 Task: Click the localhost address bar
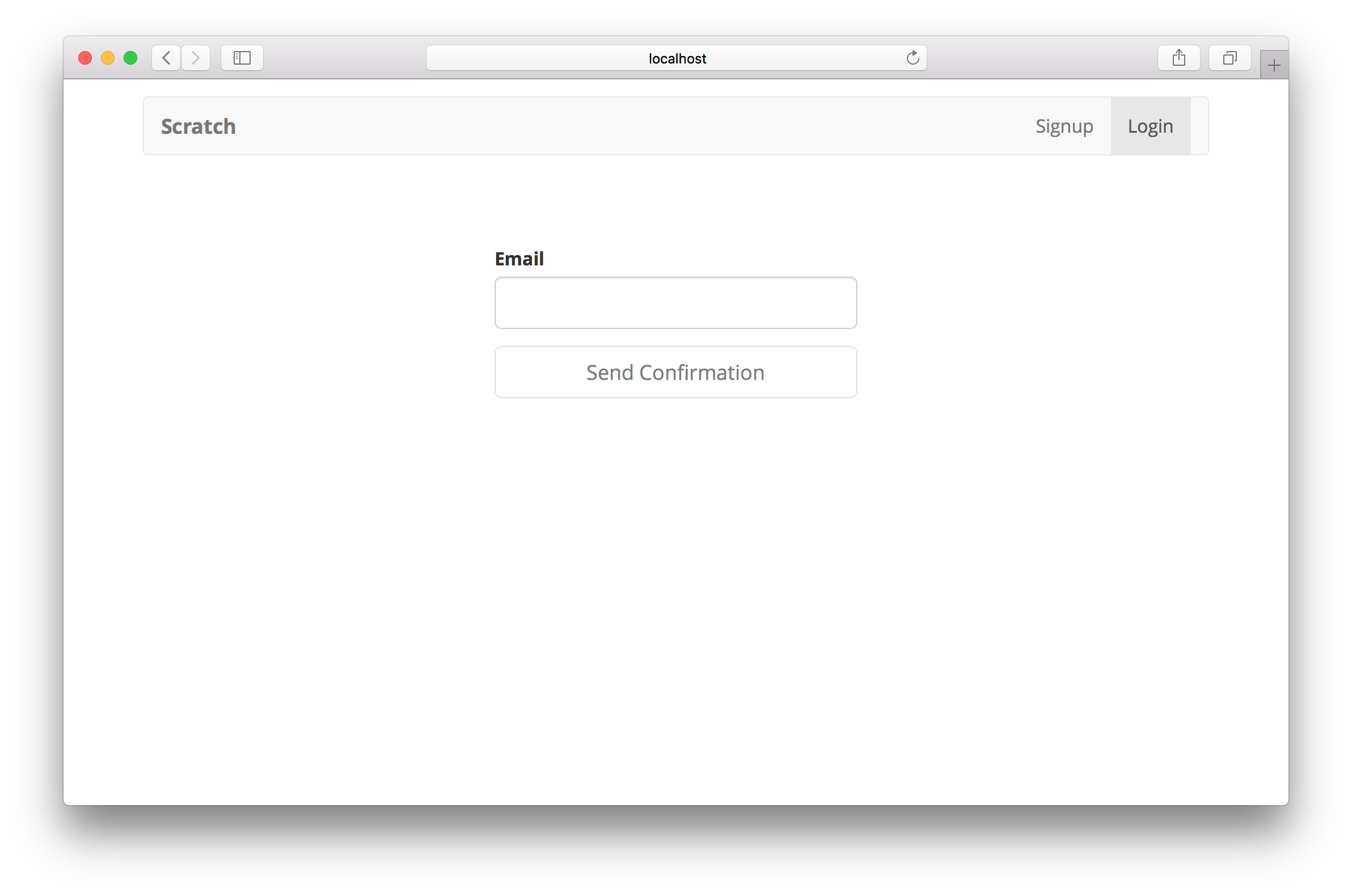click(676, 58)
